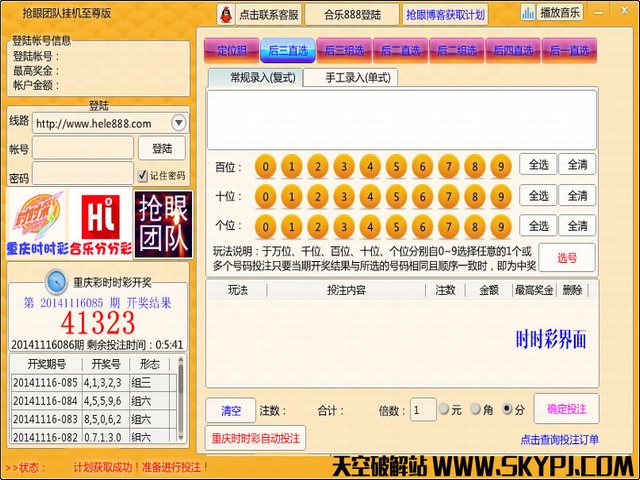The image size is (640, 480).
Task: Open the 点击查询投注订单 link
Action: pos(559,439)
